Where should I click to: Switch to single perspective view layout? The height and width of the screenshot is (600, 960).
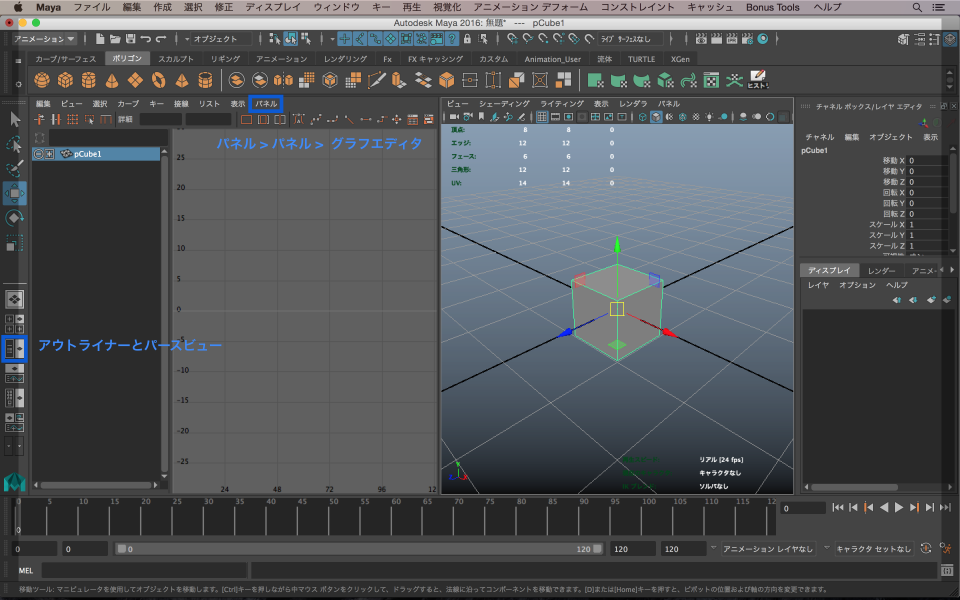15,299
